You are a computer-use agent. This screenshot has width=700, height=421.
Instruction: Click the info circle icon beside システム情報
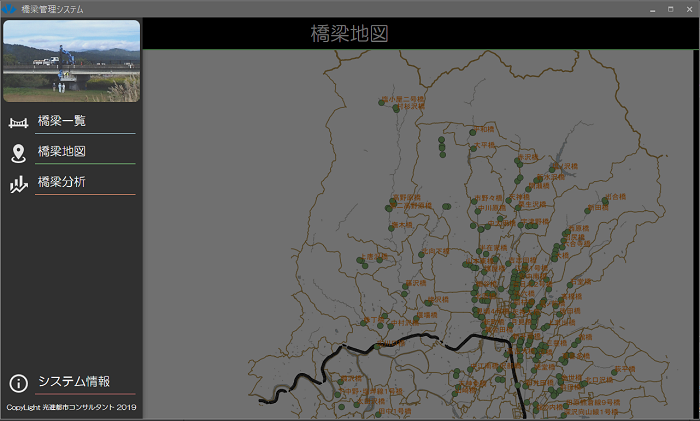point(18,383)
